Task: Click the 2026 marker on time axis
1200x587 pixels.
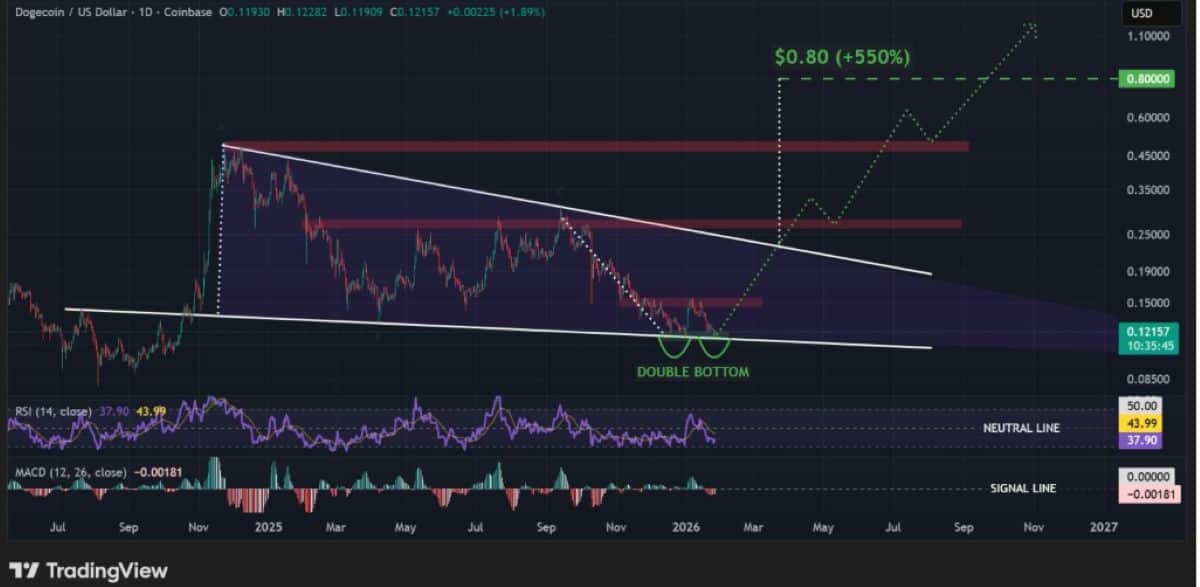Action: click(x=685, y=525)
